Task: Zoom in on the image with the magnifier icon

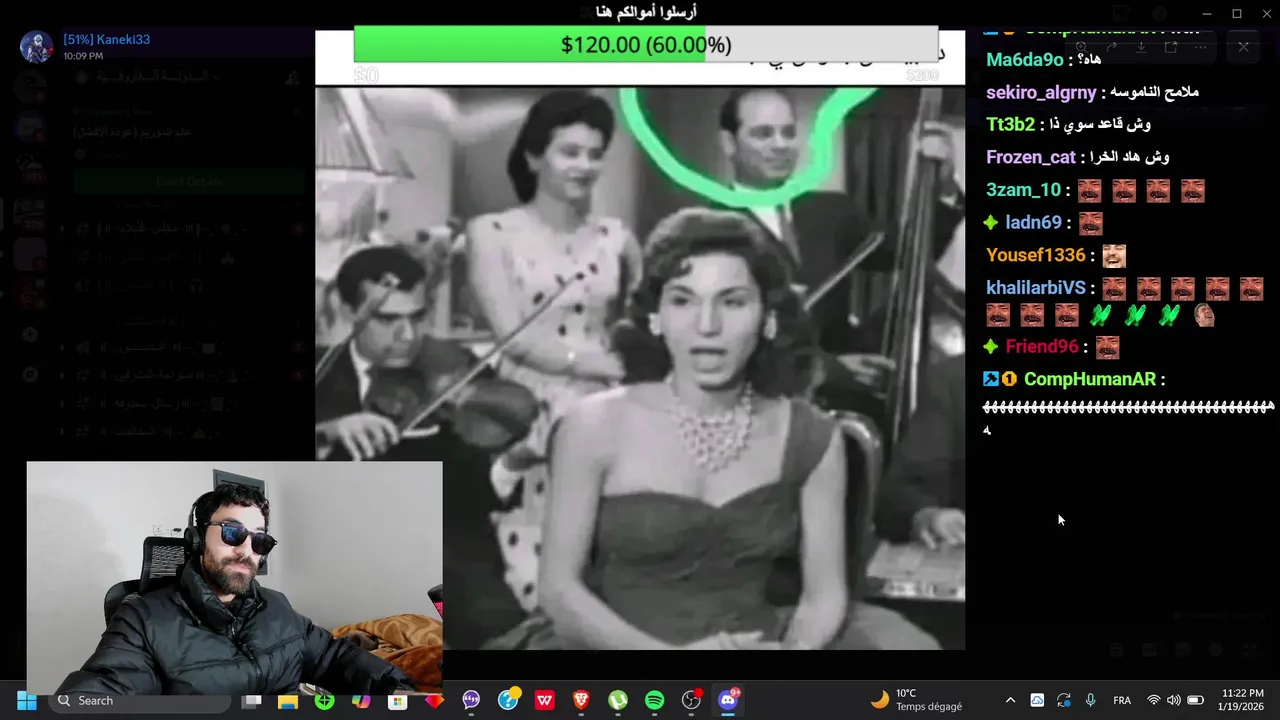Action: coord(1081,47)
